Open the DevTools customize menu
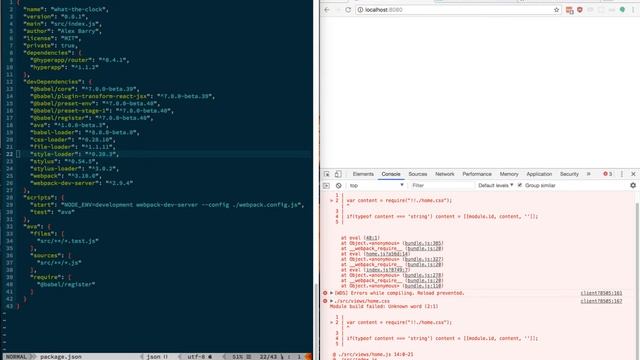 click(x=622, y=174)
